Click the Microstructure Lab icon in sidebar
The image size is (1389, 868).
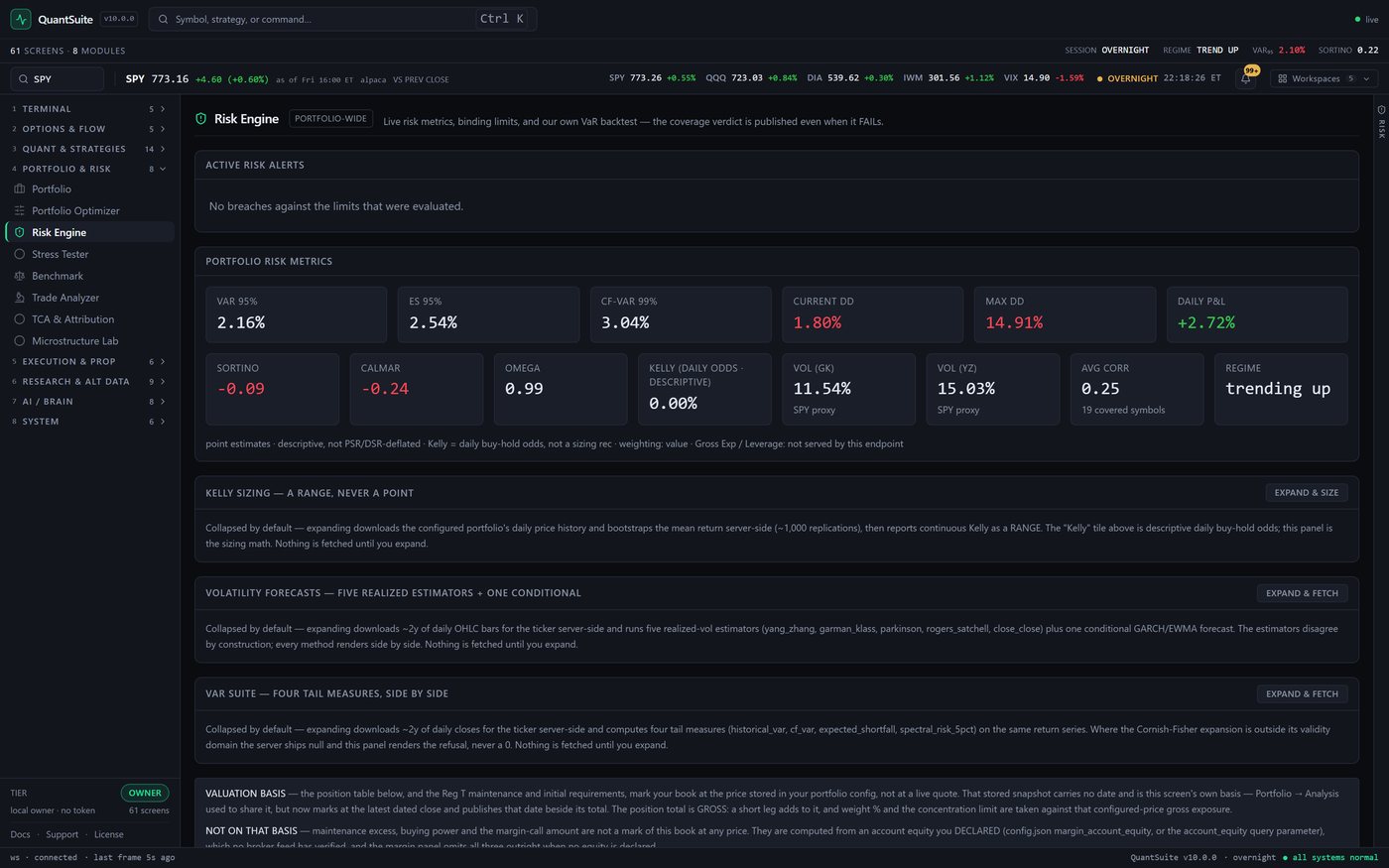coord(19,341)
